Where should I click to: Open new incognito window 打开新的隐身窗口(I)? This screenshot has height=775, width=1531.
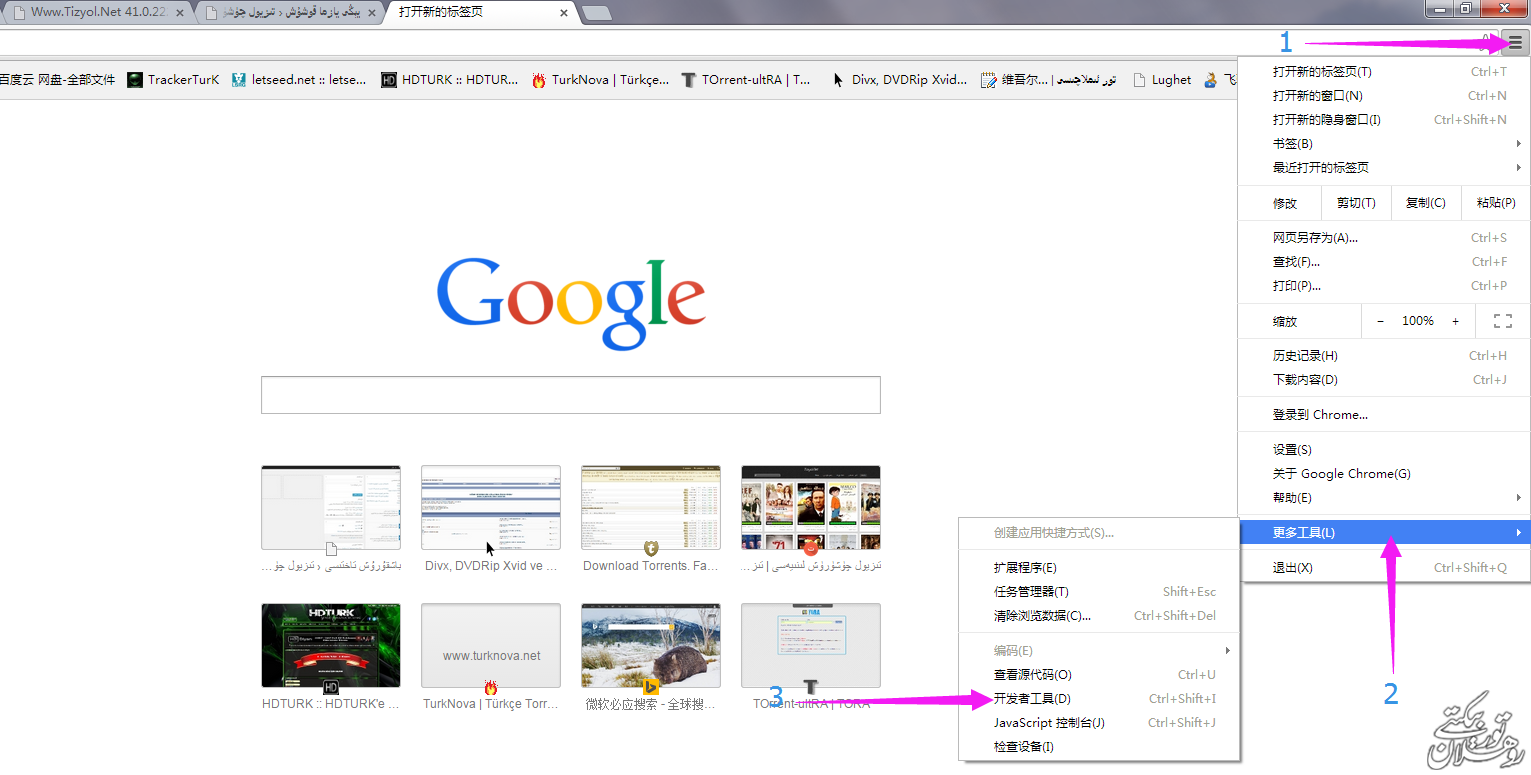point(1384,120)
